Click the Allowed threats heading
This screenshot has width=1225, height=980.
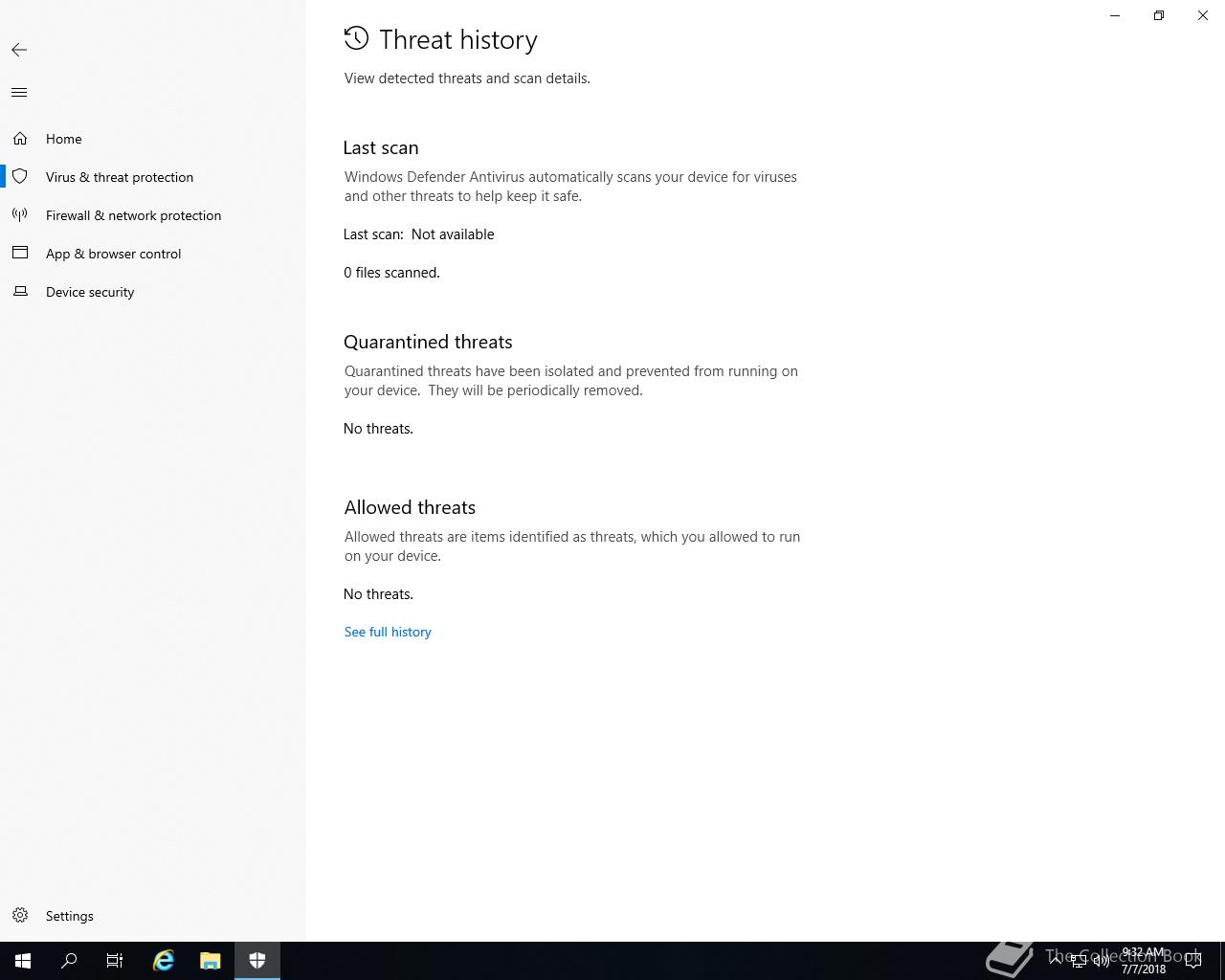pos(410,507)
